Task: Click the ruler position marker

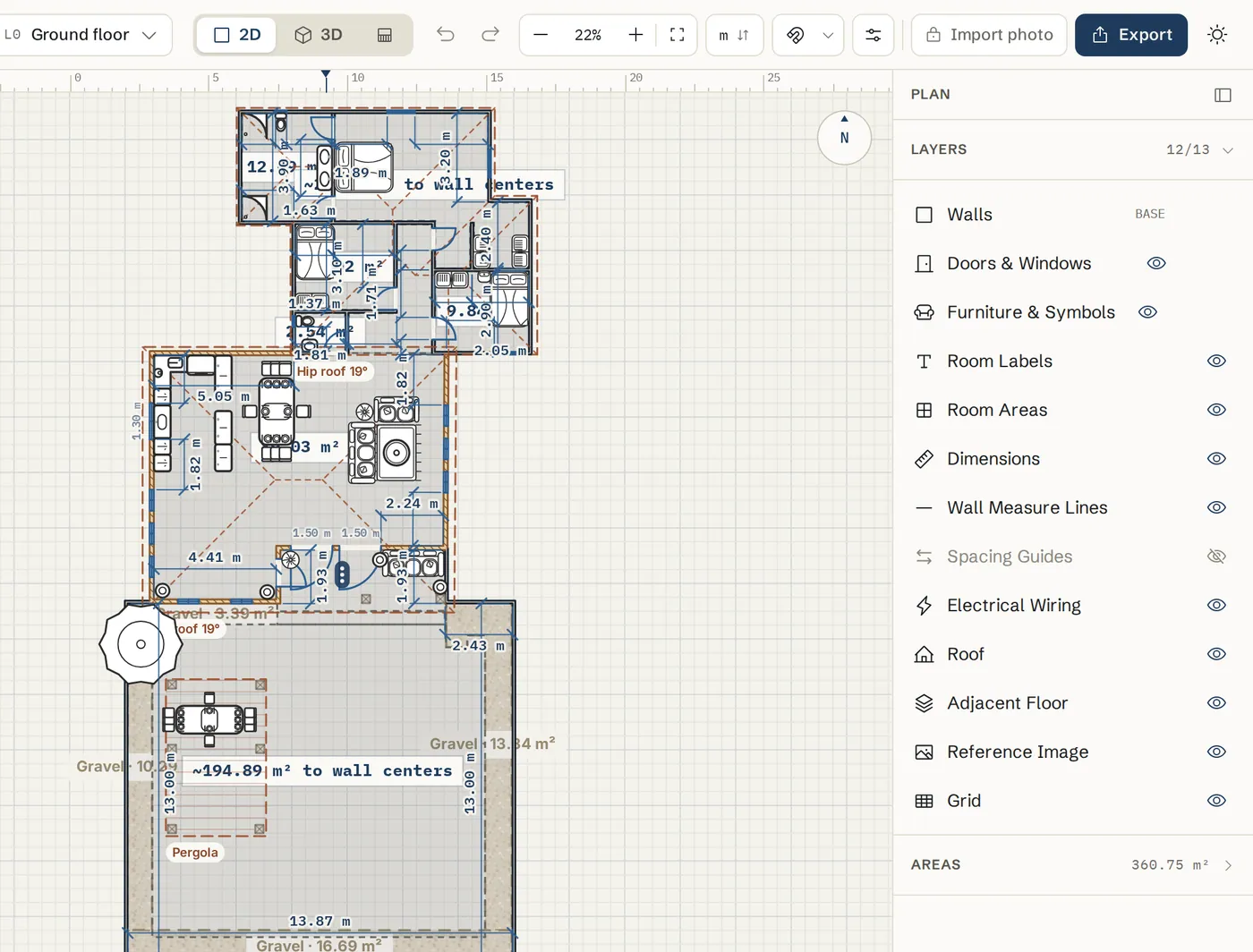Action: point(326,81)
